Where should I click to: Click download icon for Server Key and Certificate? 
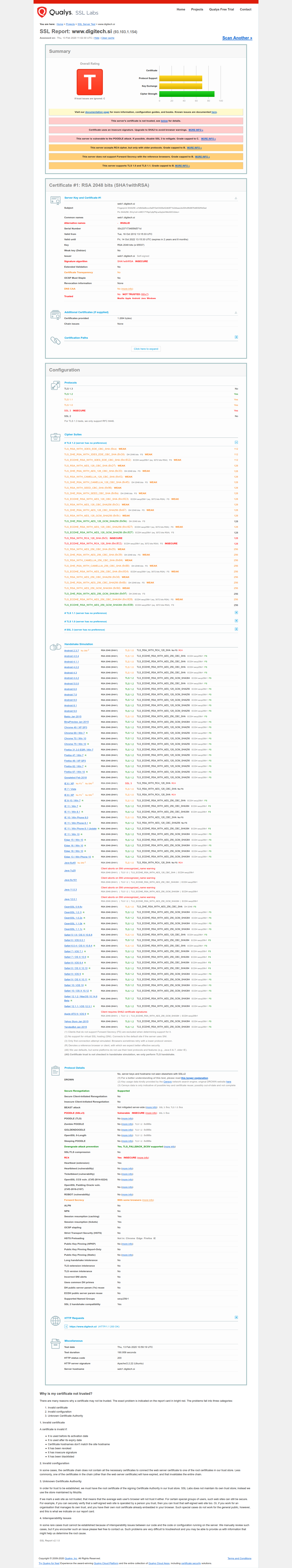236,198
